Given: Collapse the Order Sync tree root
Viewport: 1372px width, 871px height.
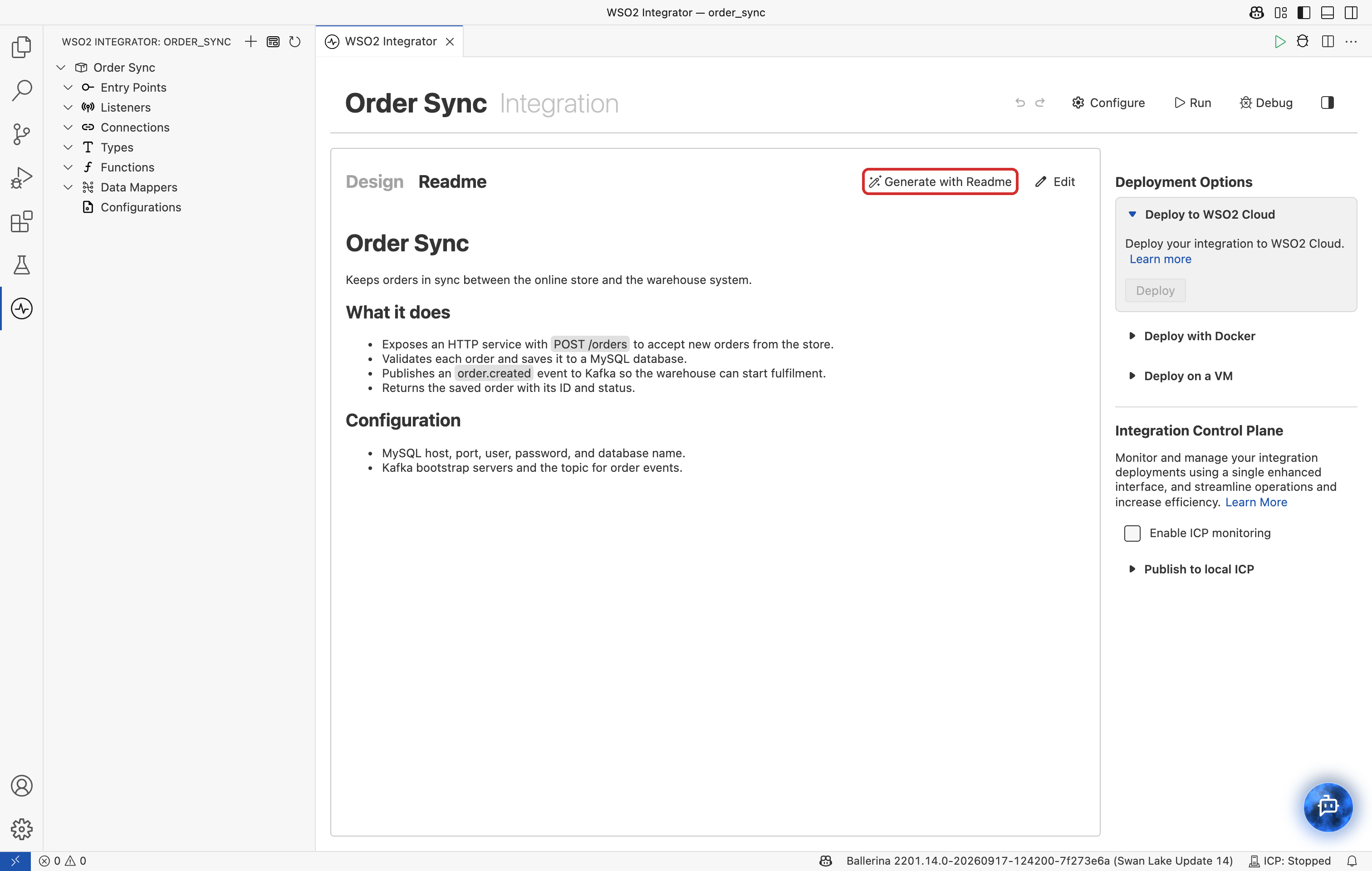Looking at the screenshot, I should pos(61,67).
